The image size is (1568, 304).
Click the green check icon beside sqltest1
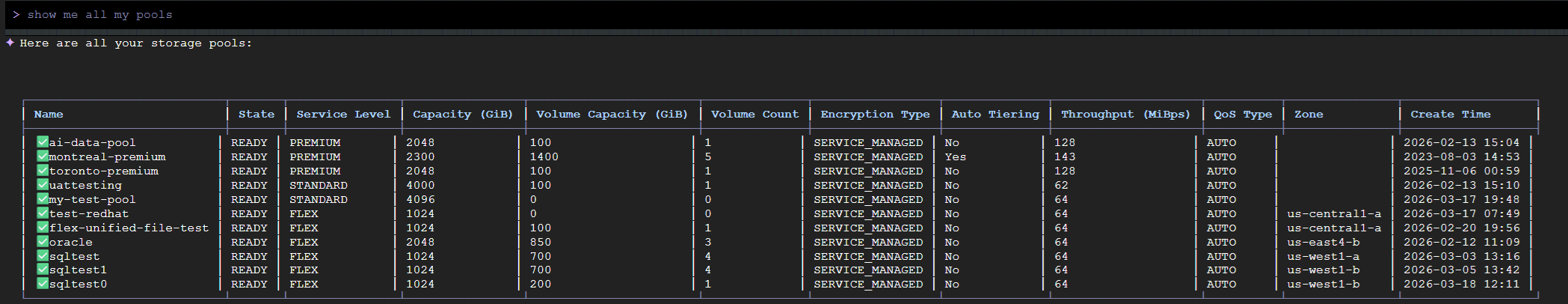pos(43,269)
